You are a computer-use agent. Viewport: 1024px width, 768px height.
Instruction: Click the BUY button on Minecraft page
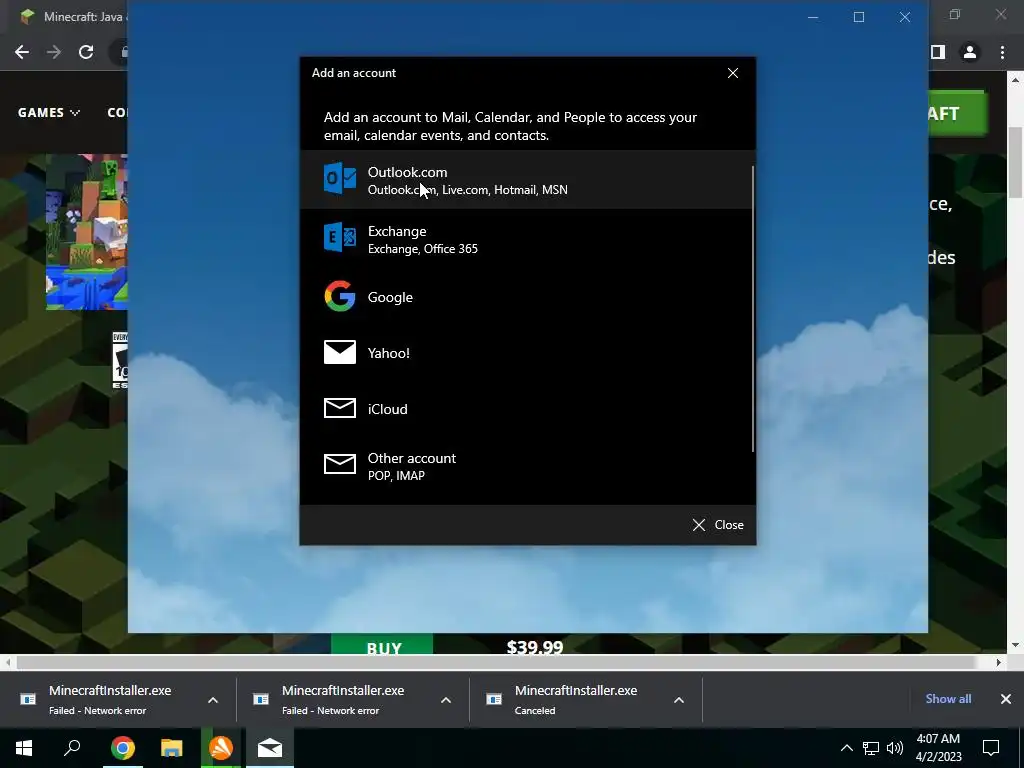tap(382, 645)
